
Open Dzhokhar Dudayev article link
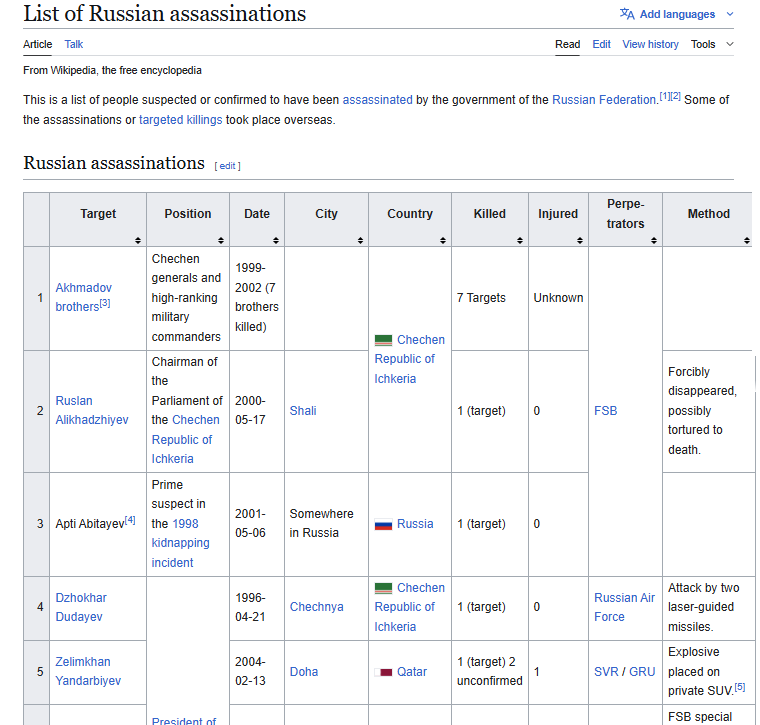(81, 607)
